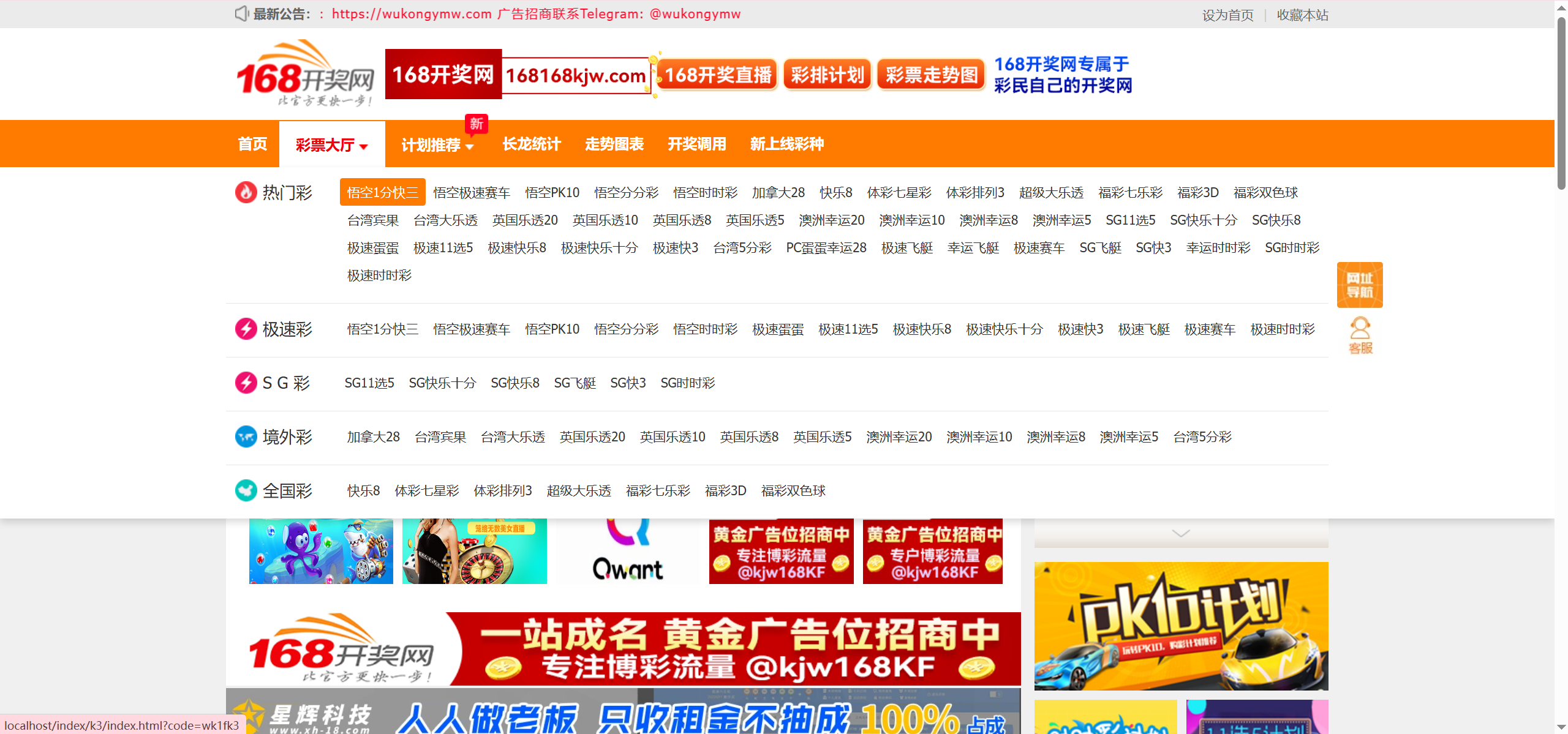Click 设为首页 link
This screenshot has width=1568, height=734.
click(1227, 15)
